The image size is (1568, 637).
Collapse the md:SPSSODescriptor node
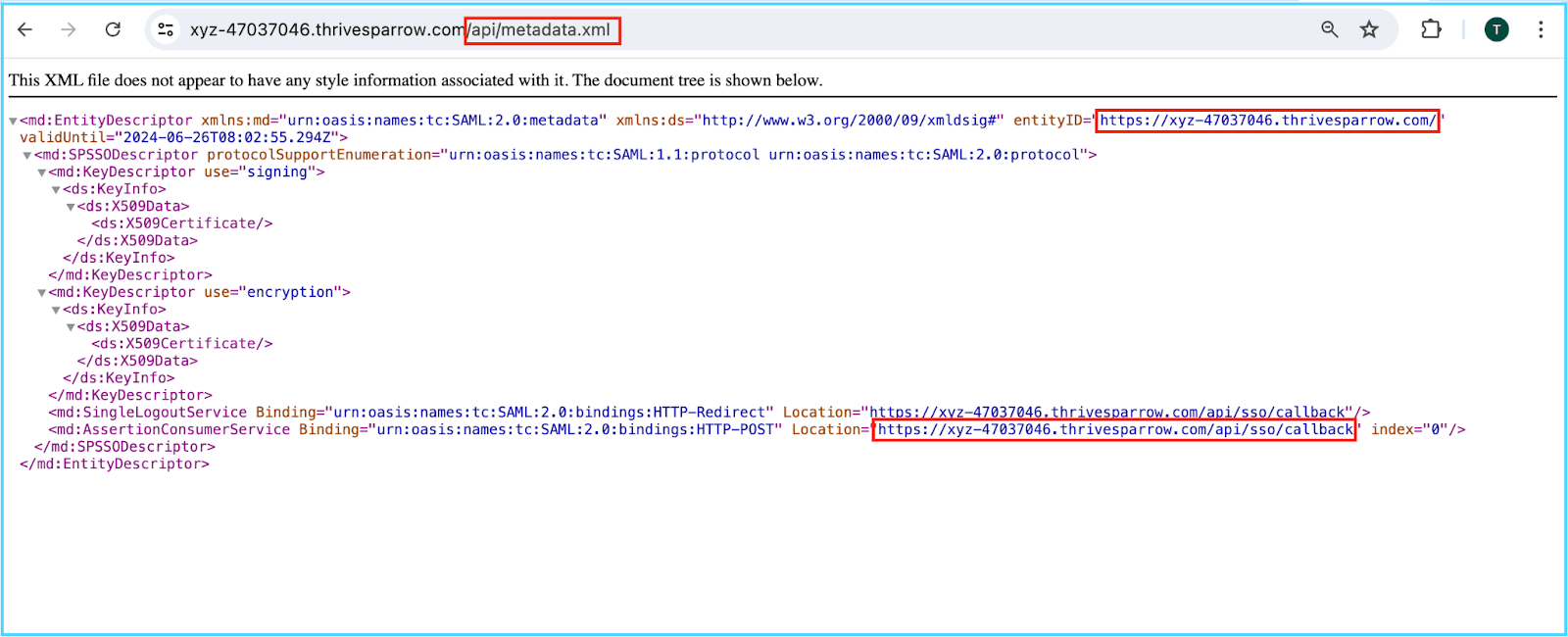[27, 156]
